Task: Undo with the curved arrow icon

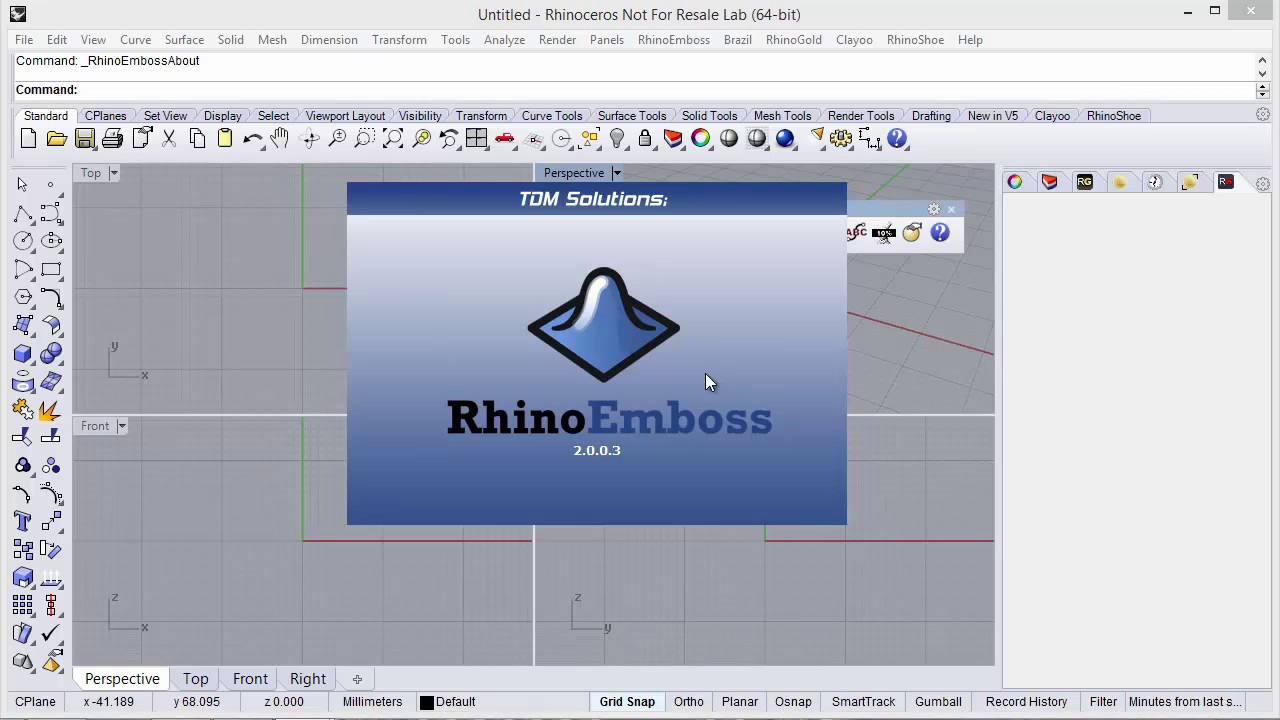Action: coord(253,139)
